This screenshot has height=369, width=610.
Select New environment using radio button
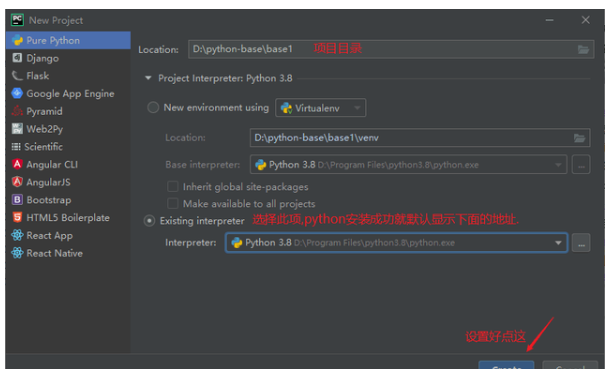point(153,107)
